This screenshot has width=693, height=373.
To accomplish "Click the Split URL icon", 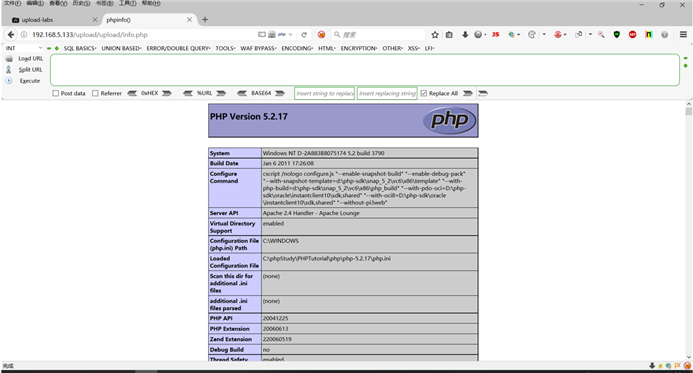I will click(x=8, y=69).
